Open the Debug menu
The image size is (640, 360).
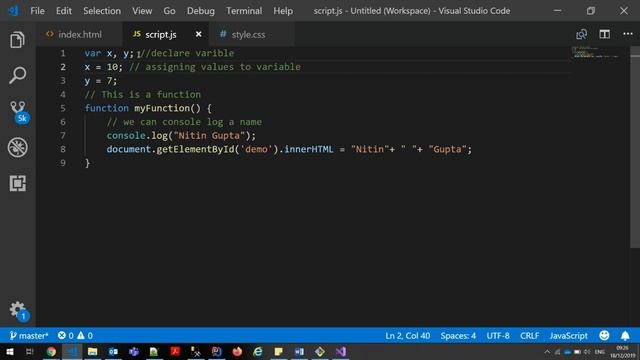point(200,11)
